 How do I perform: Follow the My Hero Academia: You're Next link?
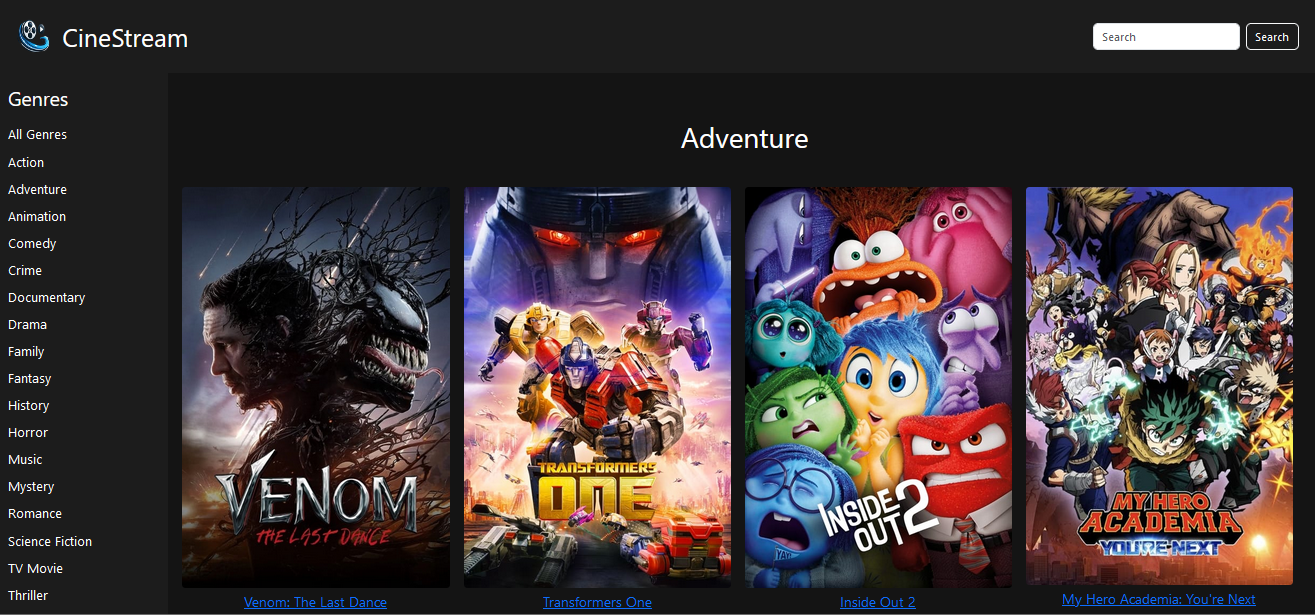(x=1159, y=599)
